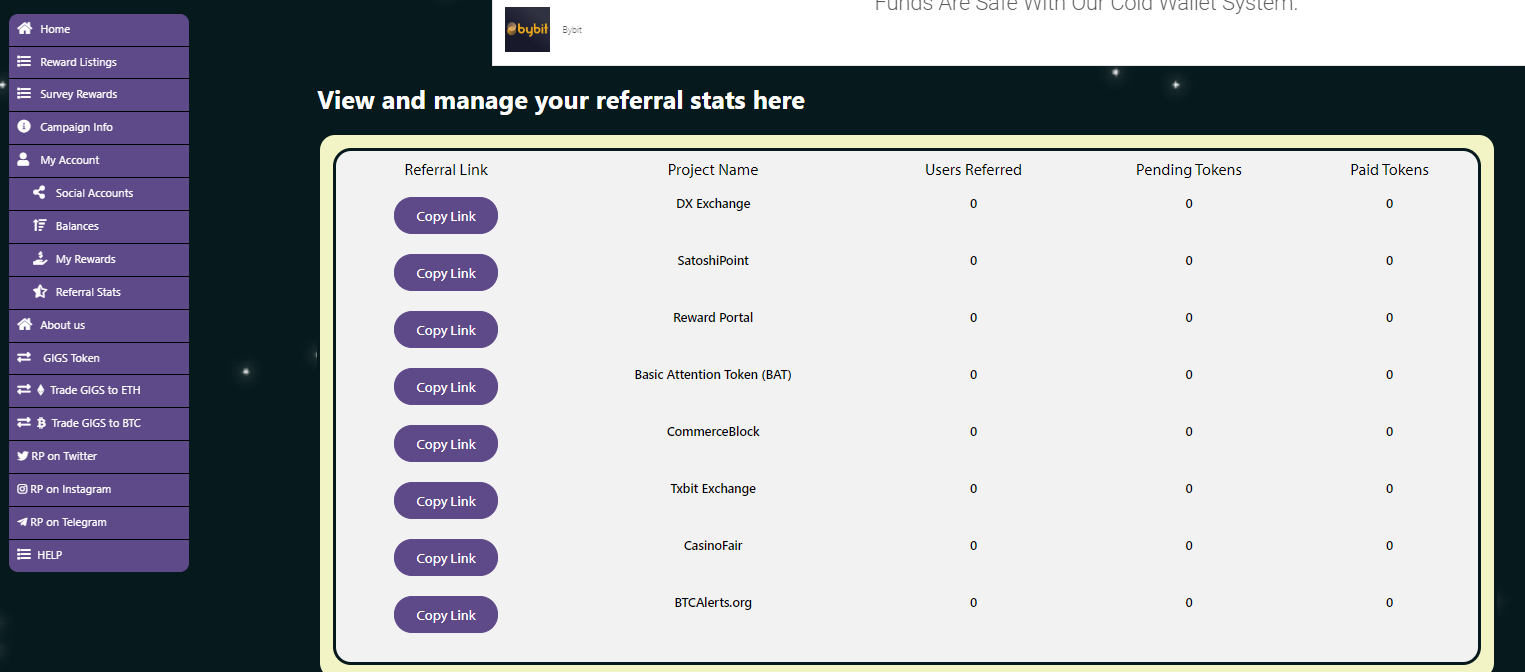Screen dimensions: 1525x672
Task: Click the My Account user icon
Action: (24, 160)
